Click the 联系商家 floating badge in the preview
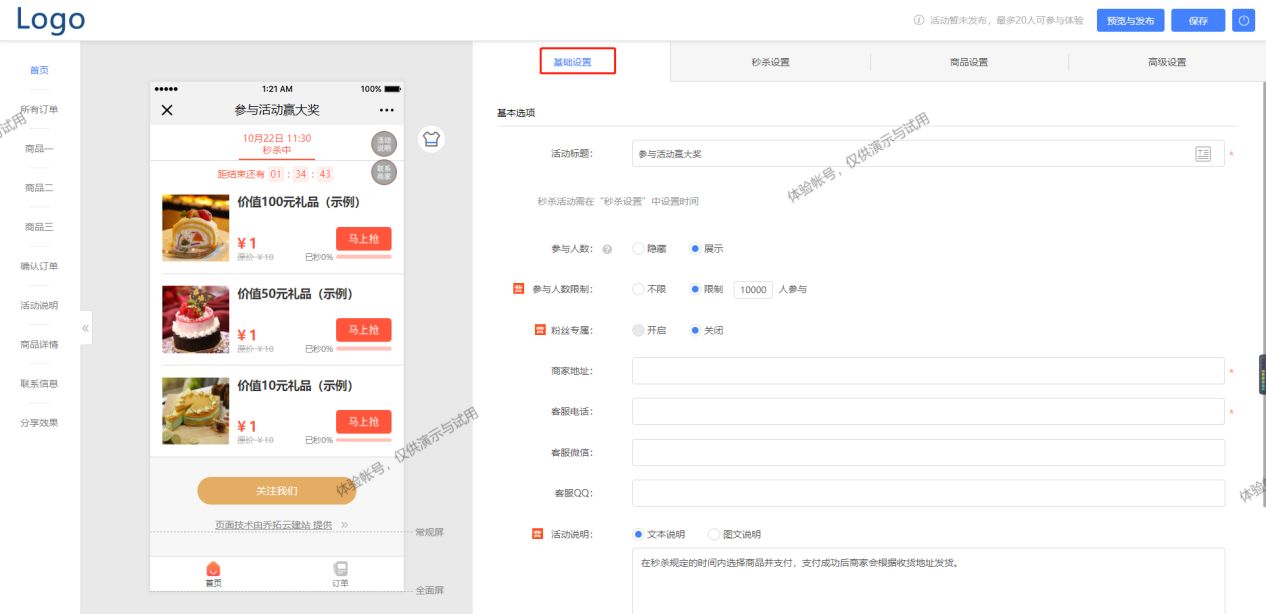Screen dimensions: 1266x614 pos(385,172)
